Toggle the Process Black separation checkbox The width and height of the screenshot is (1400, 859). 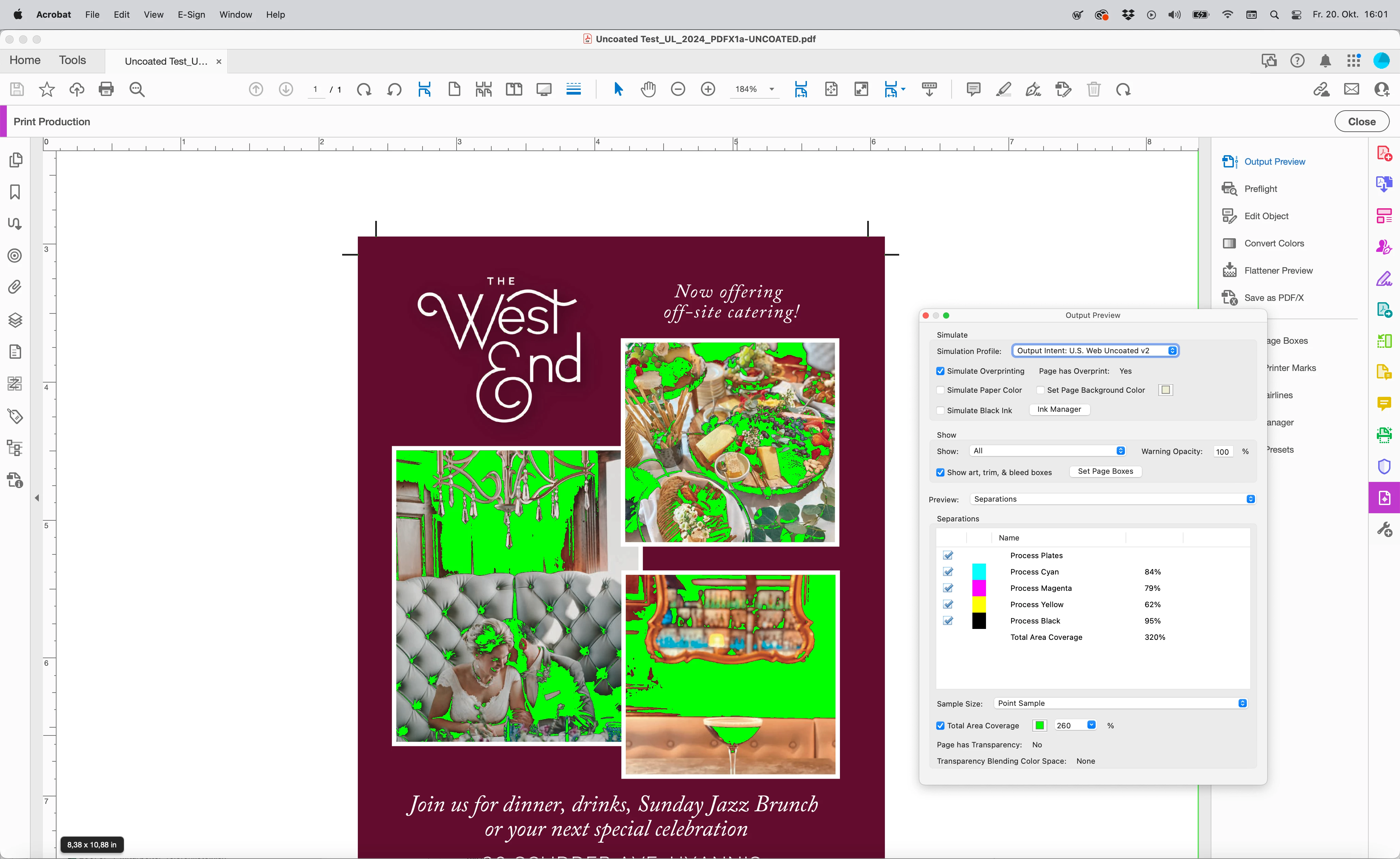coord(948,621)
